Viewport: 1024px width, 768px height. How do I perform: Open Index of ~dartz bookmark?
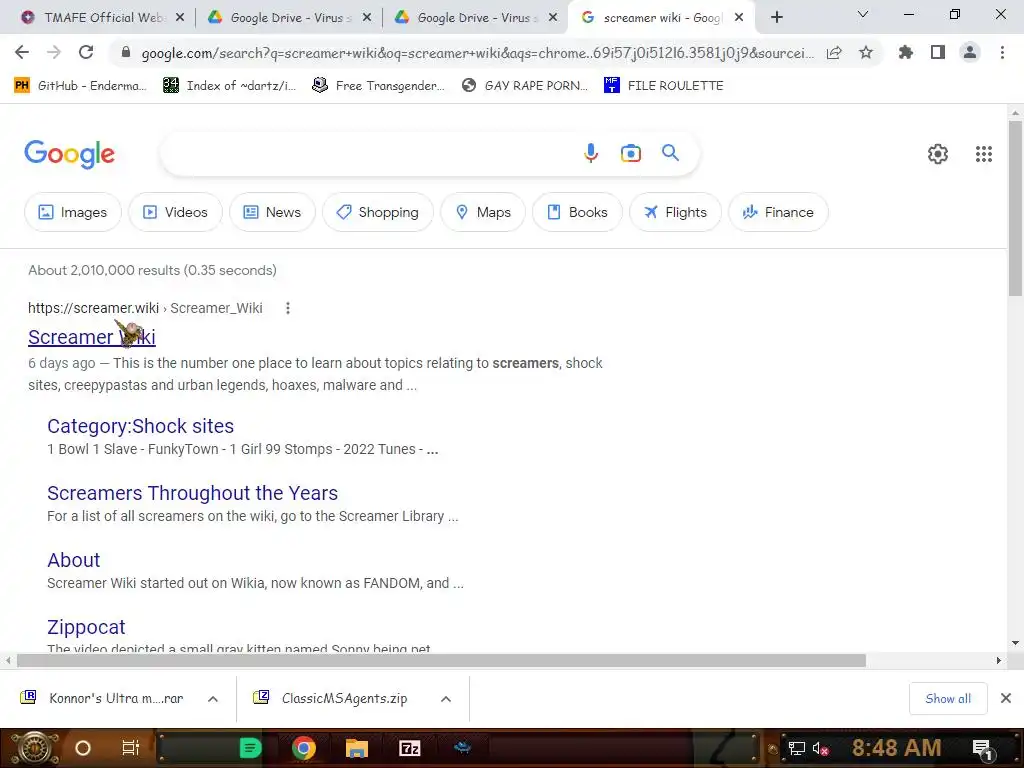pyautogui.click(x=230, y=86)
